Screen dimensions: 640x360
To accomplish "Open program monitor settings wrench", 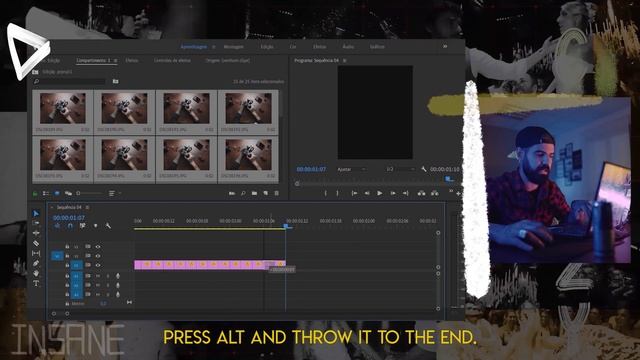I will (x=424, y=169).
